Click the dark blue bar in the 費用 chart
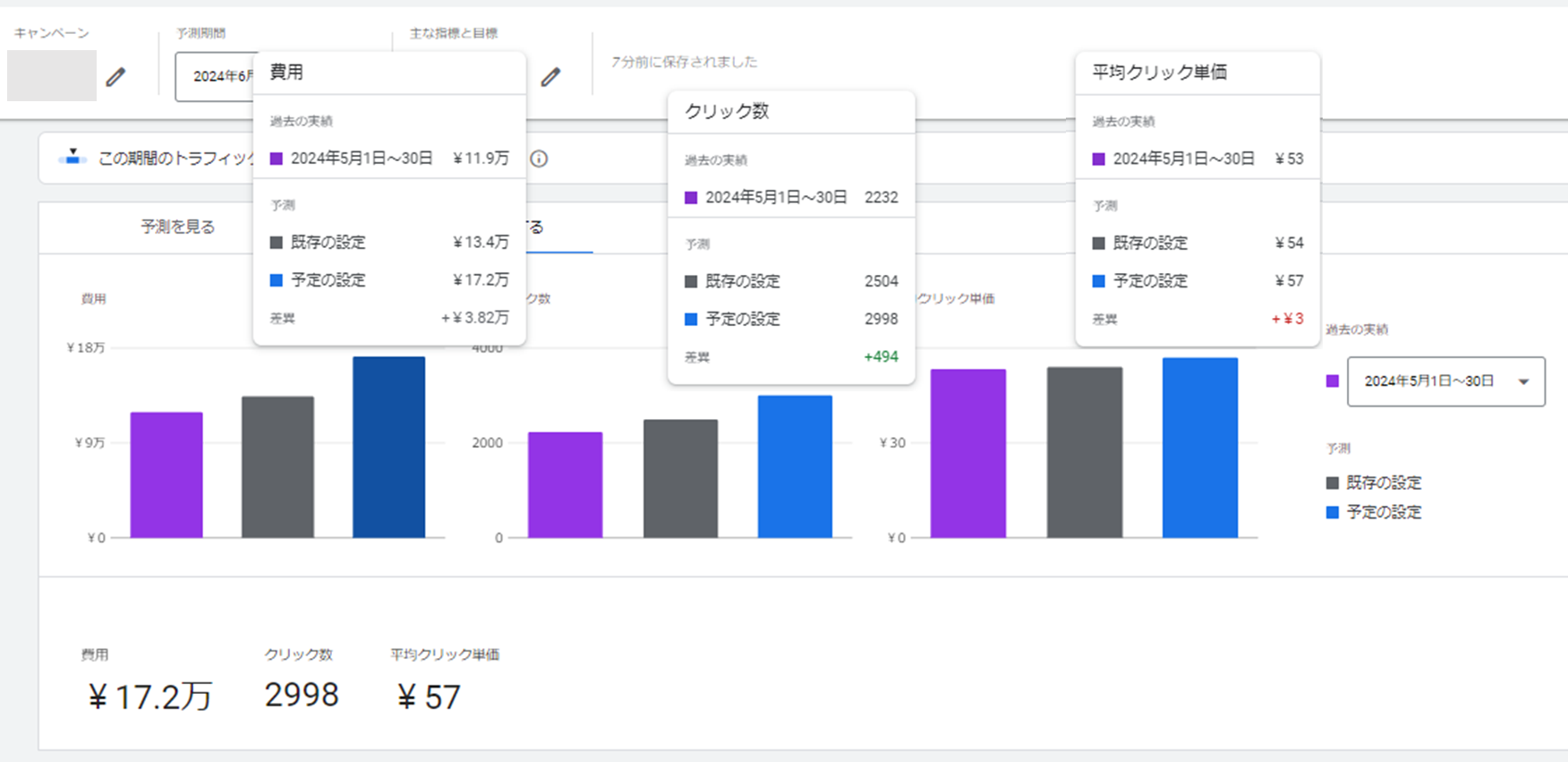1568x762 pixels. [388, 447]
